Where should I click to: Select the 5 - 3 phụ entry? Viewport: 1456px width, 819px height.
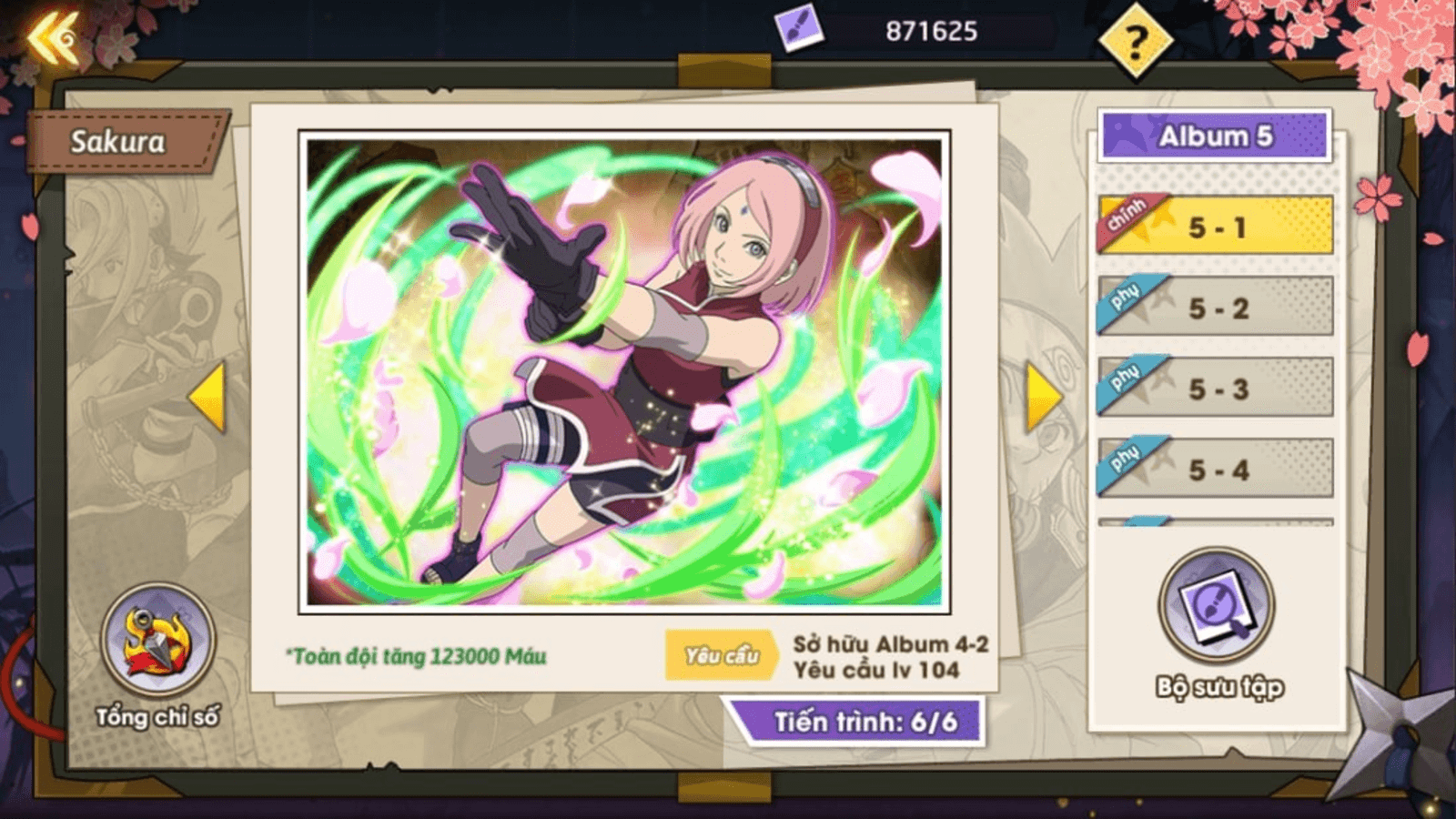(x=1216, y=387)
